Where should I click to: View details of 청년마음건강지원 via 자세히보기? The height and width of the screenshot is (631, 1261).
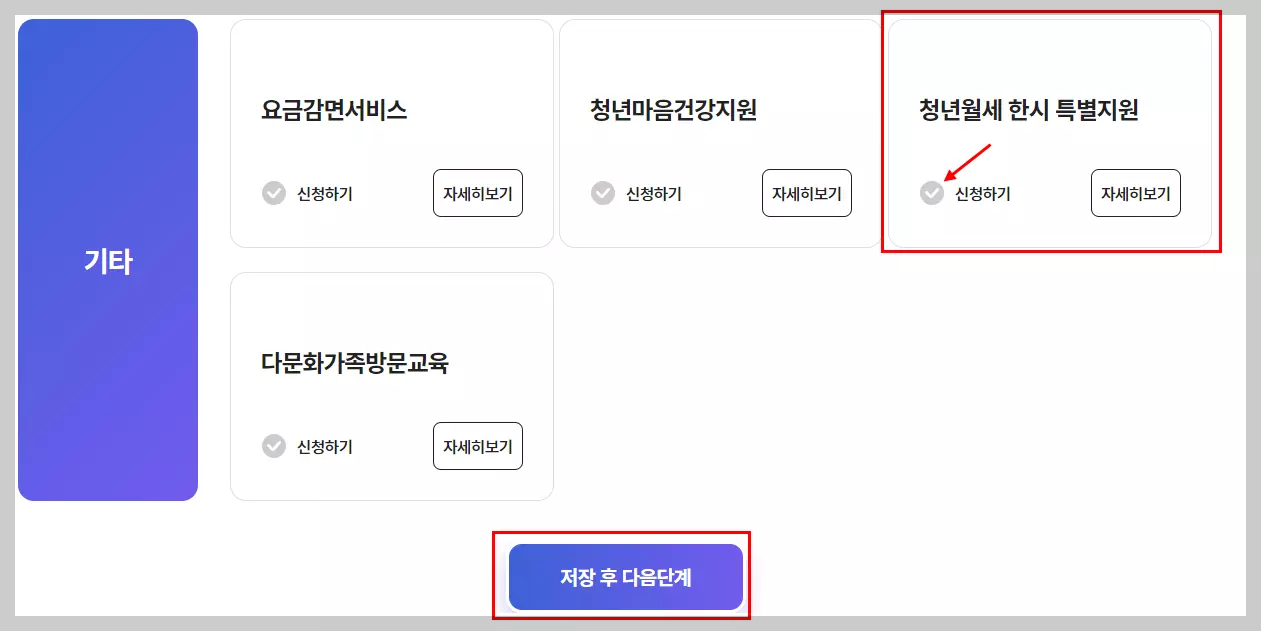806,193
